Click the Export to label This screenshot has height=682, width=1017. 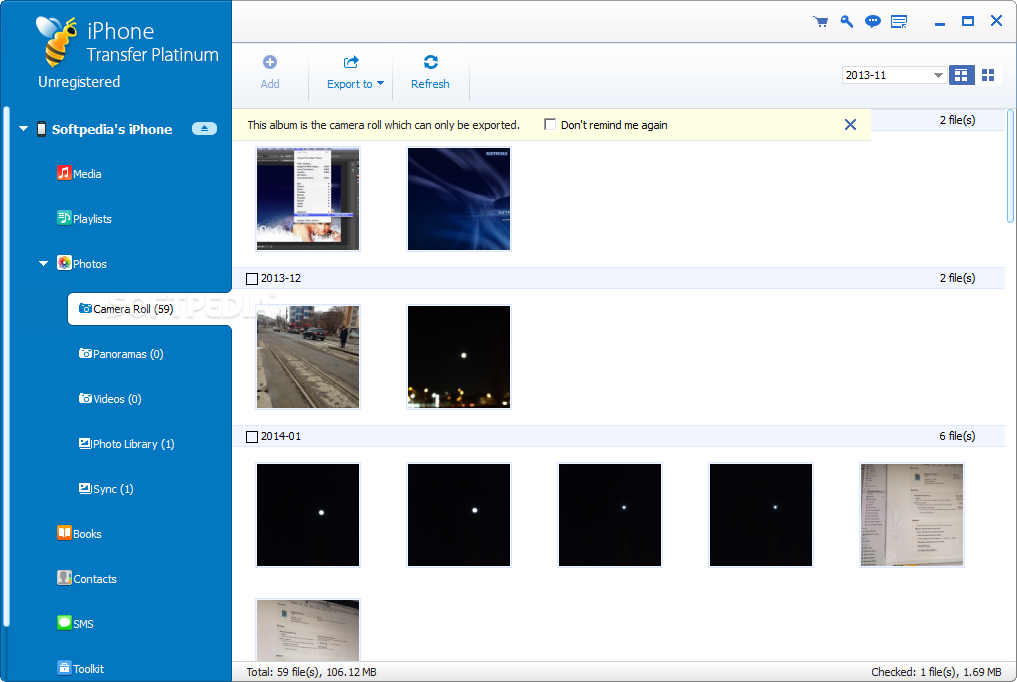350,84
